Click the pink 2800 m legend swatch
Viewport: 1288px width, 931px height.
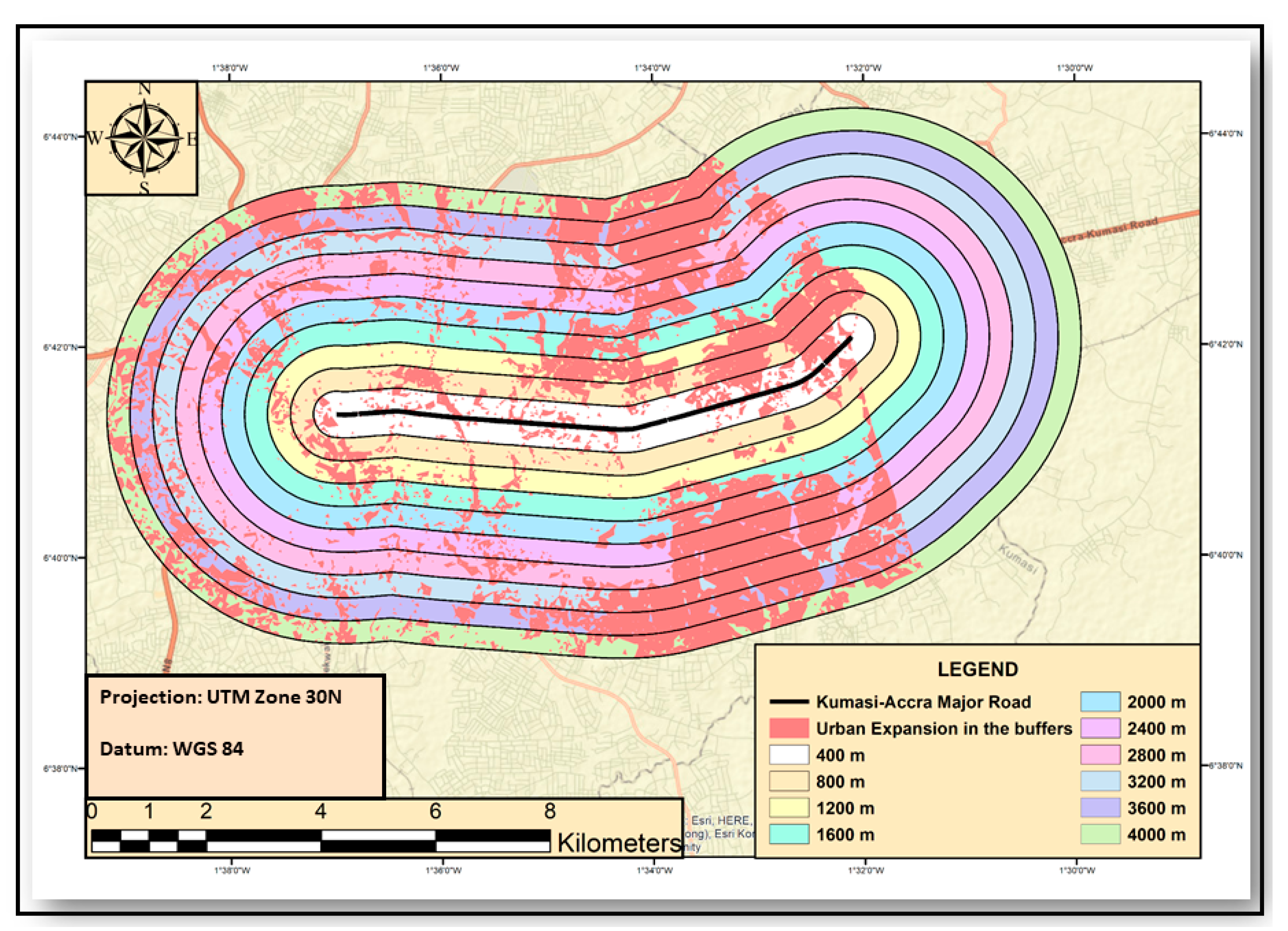tap(1101, 756)
